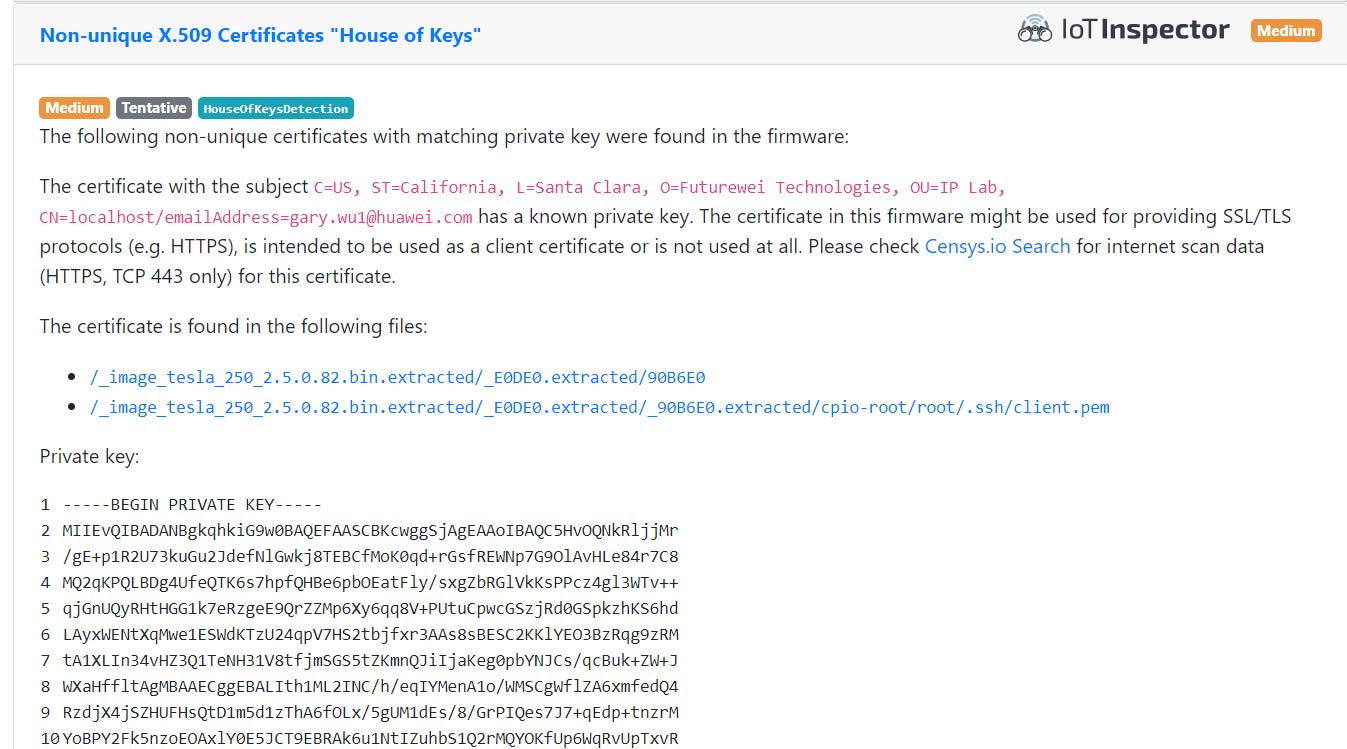Click the gray Tentative tag
Viewport: 1347px width, 749px height.
(154, 108)
